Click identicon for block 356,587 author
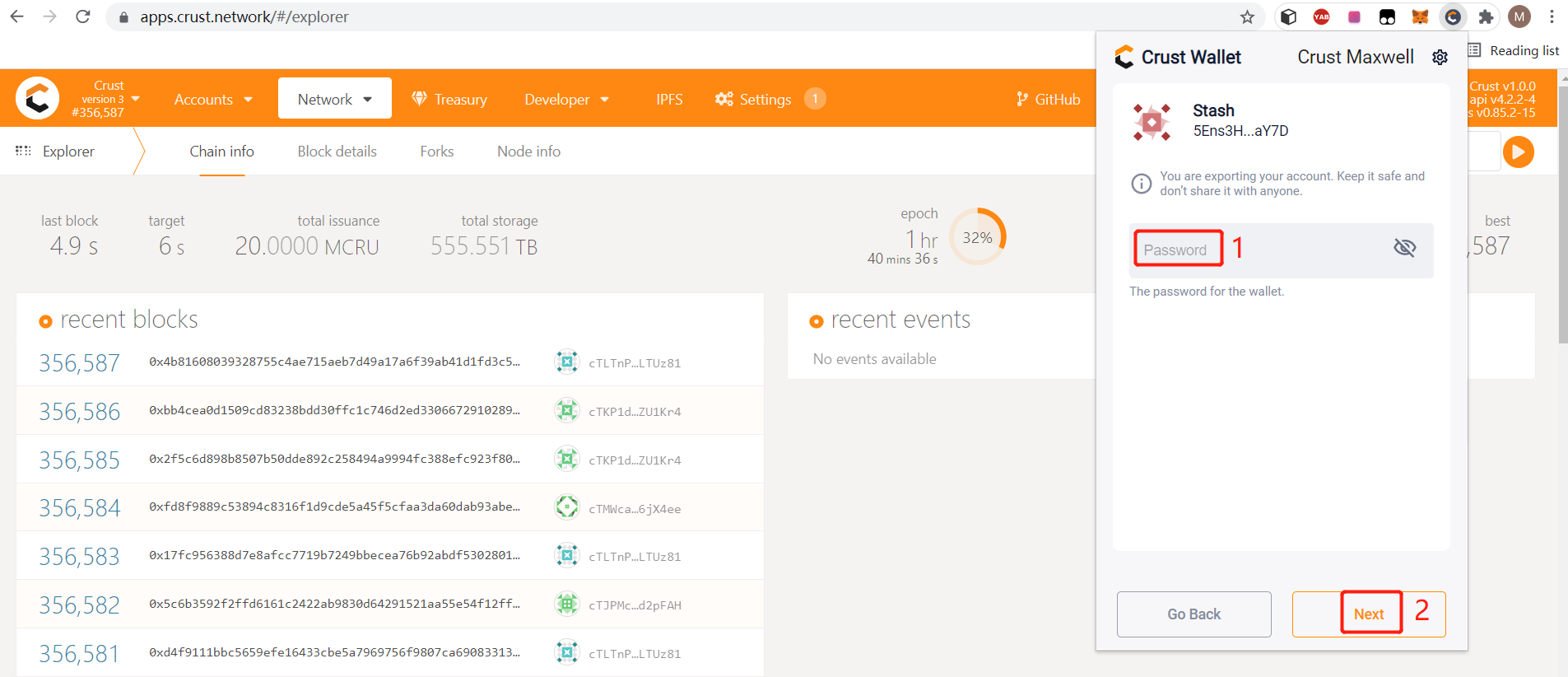Screen dimensions: 1568x677 [567, 362]
